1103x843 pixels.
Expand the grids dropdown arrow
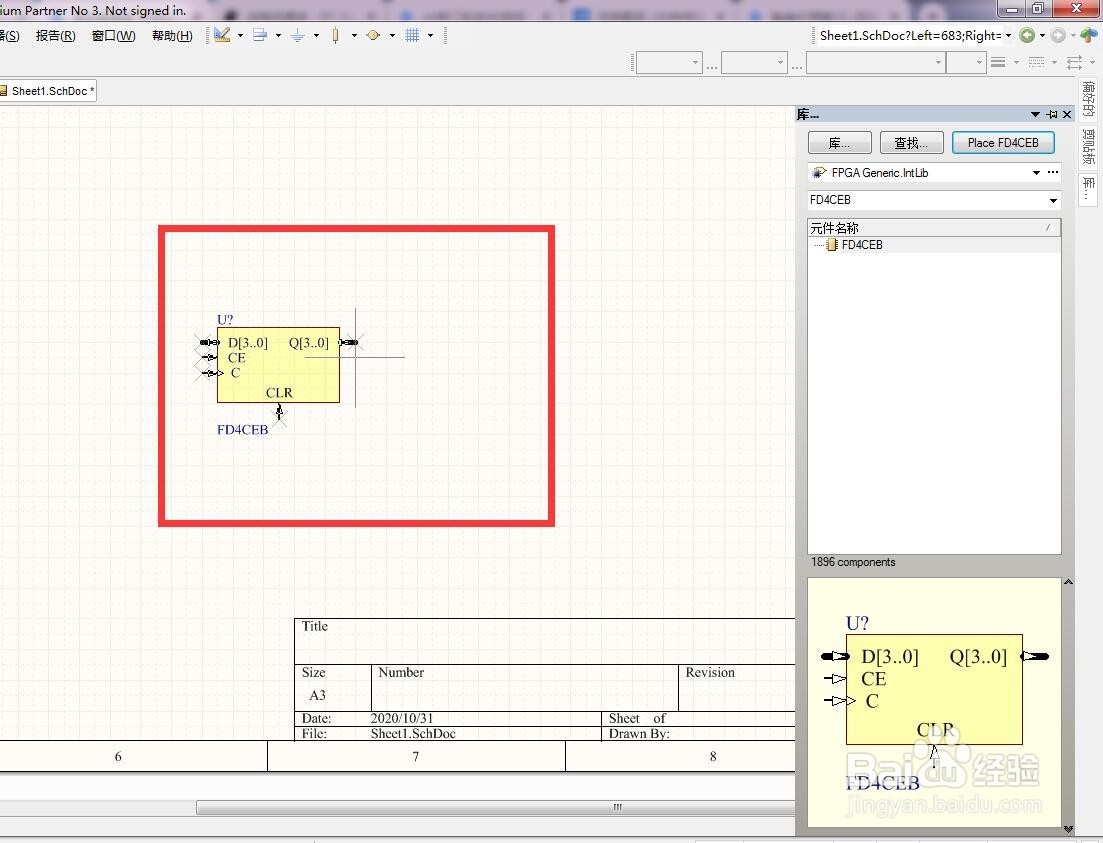pos(431,35)
